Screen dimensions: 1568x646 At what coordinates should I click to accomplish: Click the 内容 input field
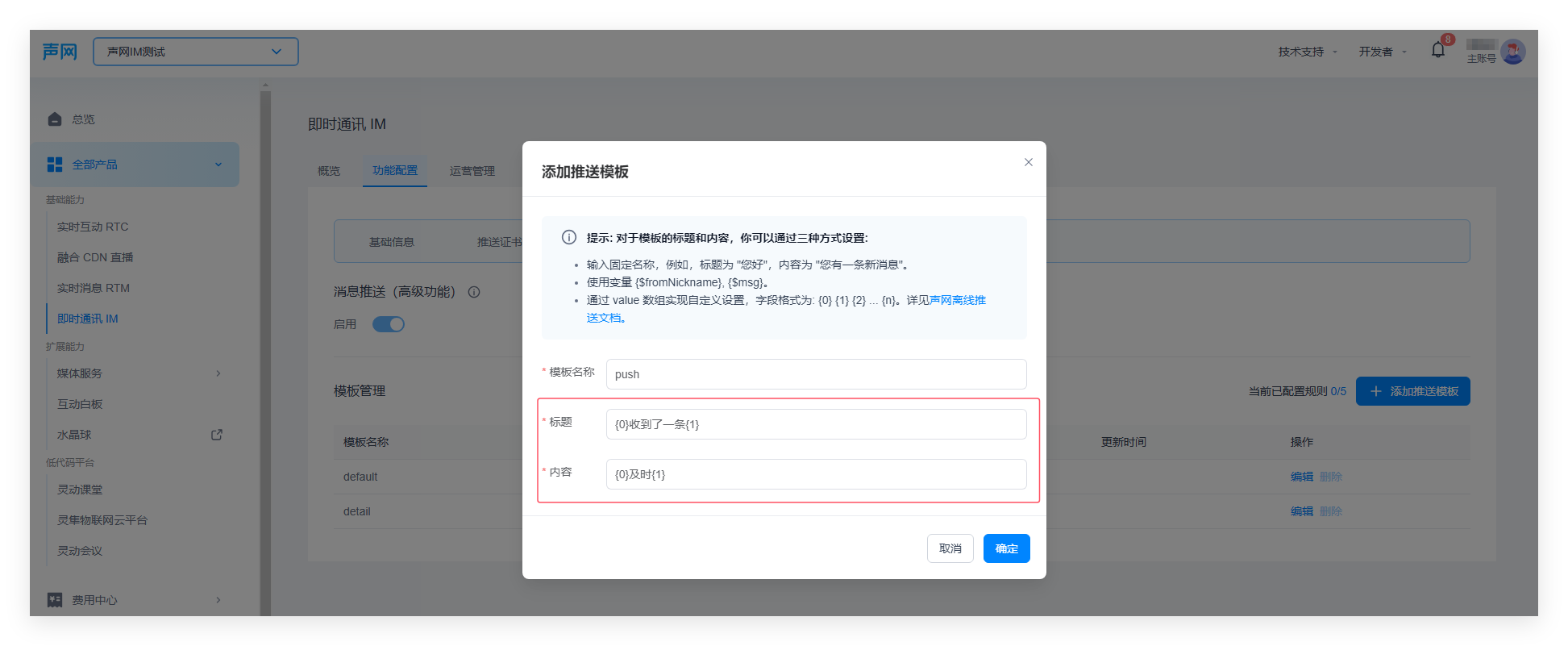[817, 474]
